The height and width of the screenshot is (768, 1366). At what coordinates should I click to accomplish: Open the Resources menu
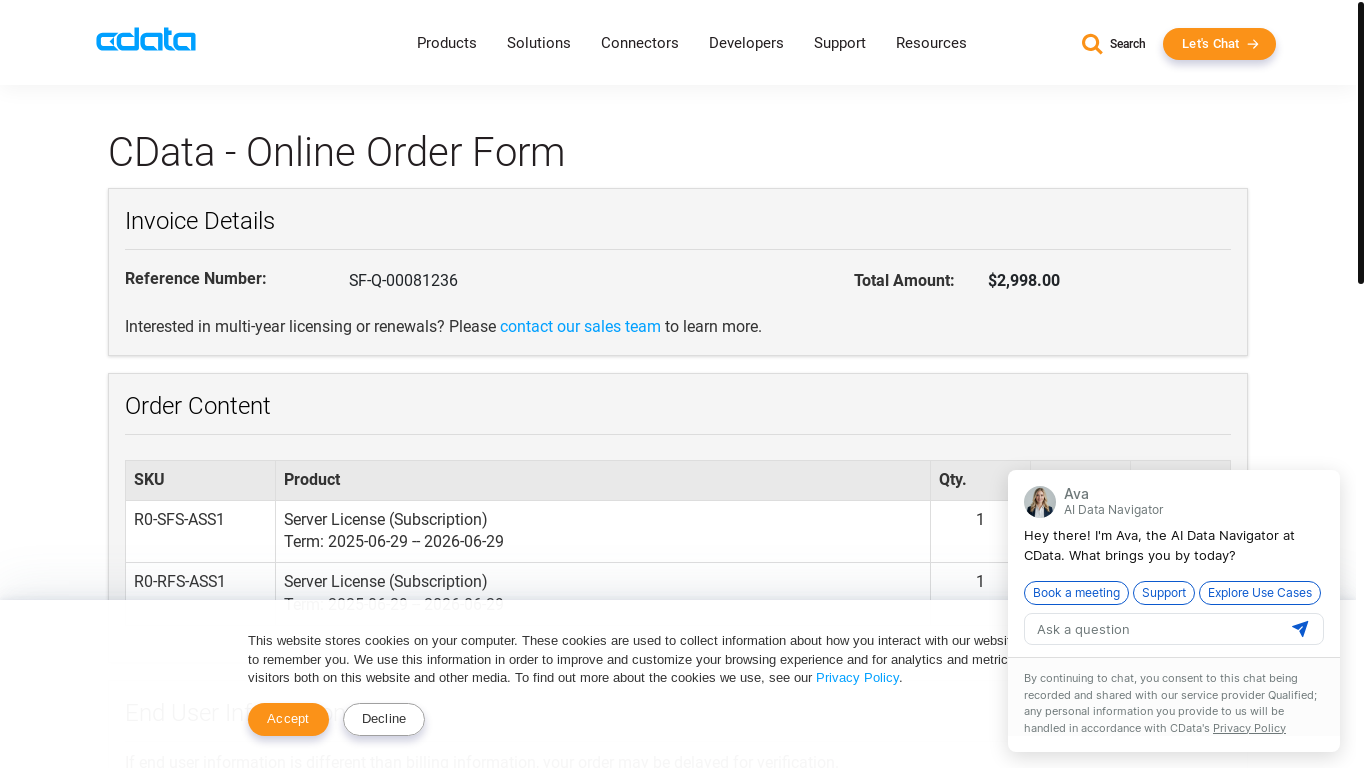click(931, 43)
